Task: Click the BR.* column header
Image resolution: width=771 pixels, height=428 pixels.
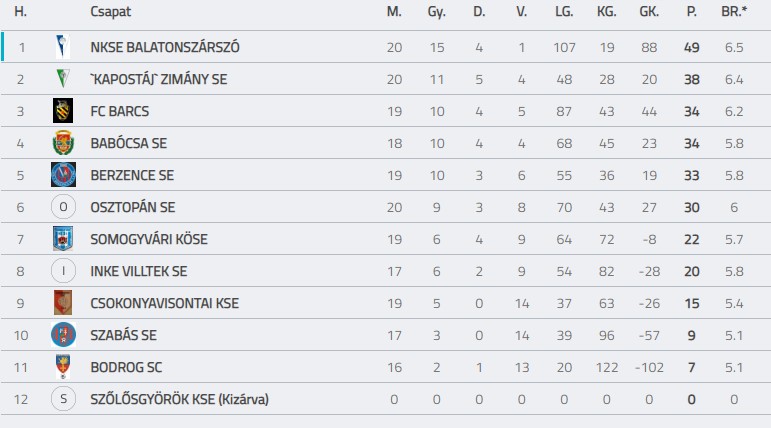Action: (733, 12)
